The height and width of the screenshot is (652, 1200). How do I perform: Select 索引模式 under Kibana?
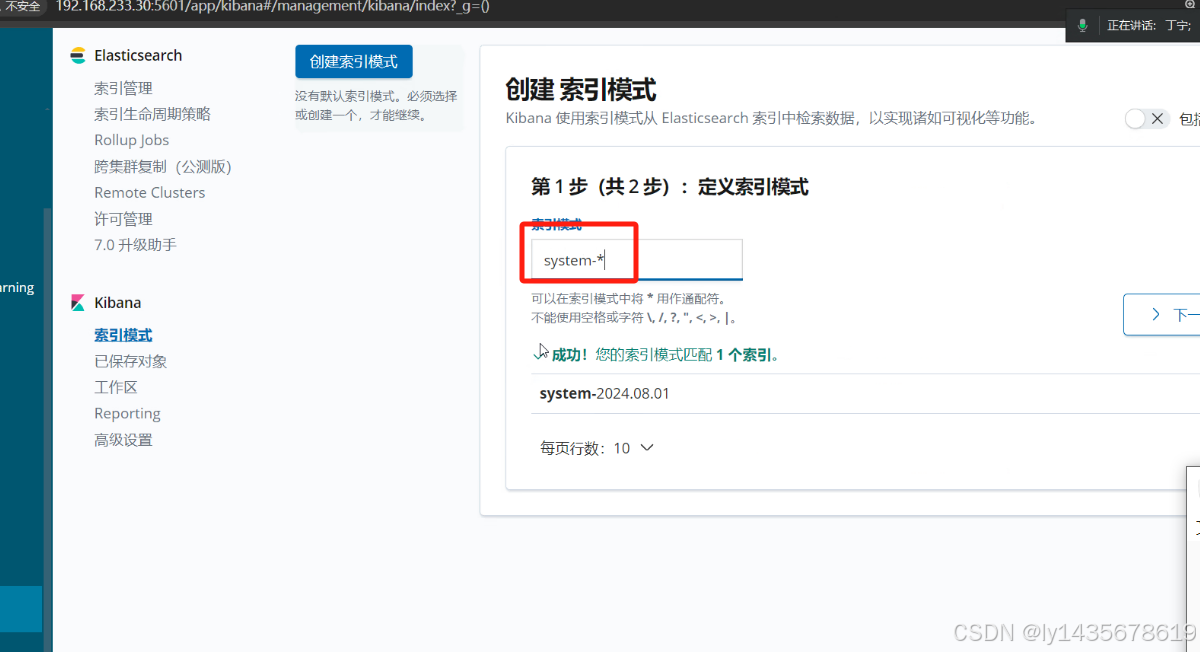pyautogui.click(x=123, y=335)
